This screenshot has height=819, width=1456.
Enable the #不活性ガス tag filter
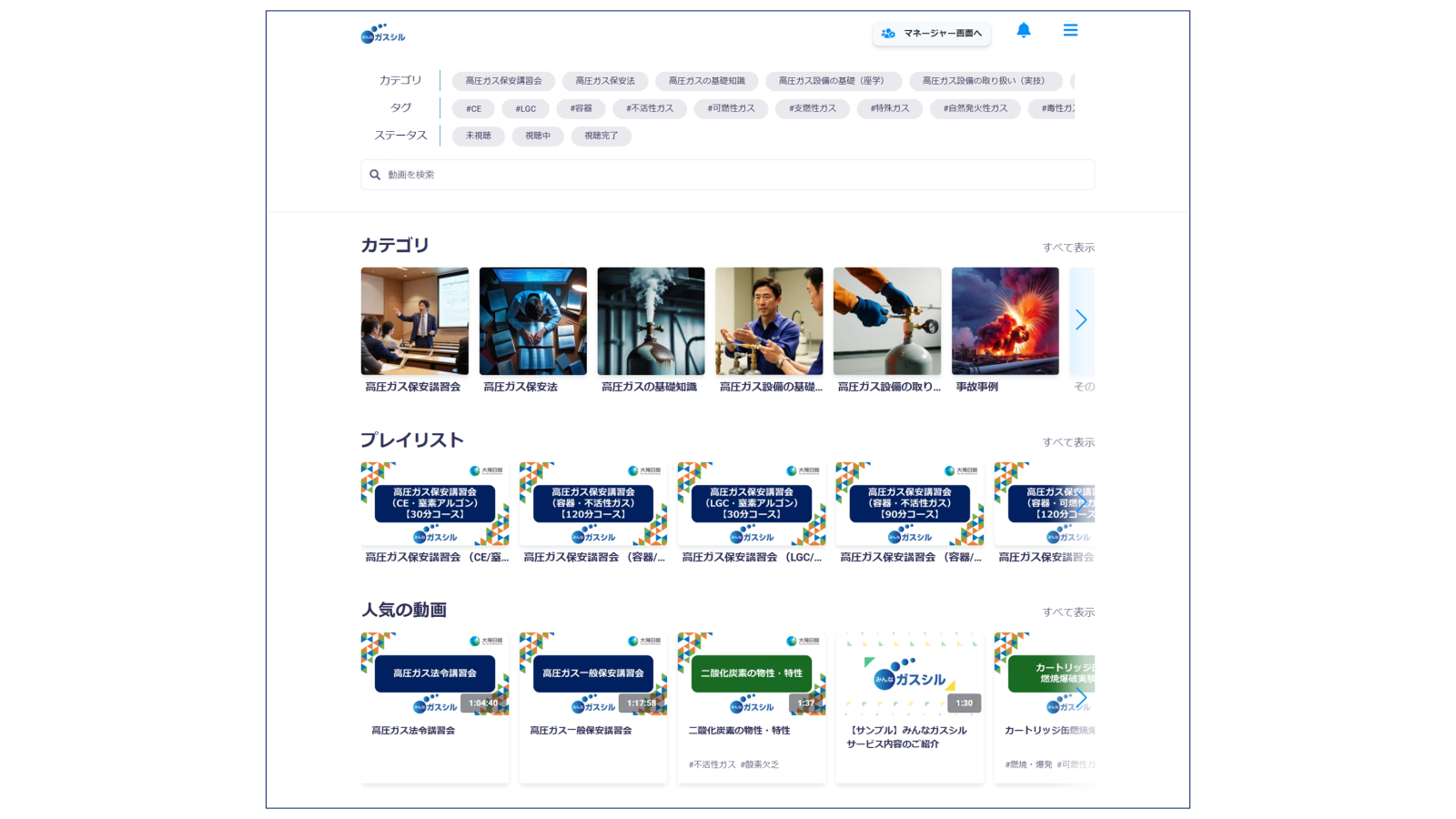click(650, 108)
